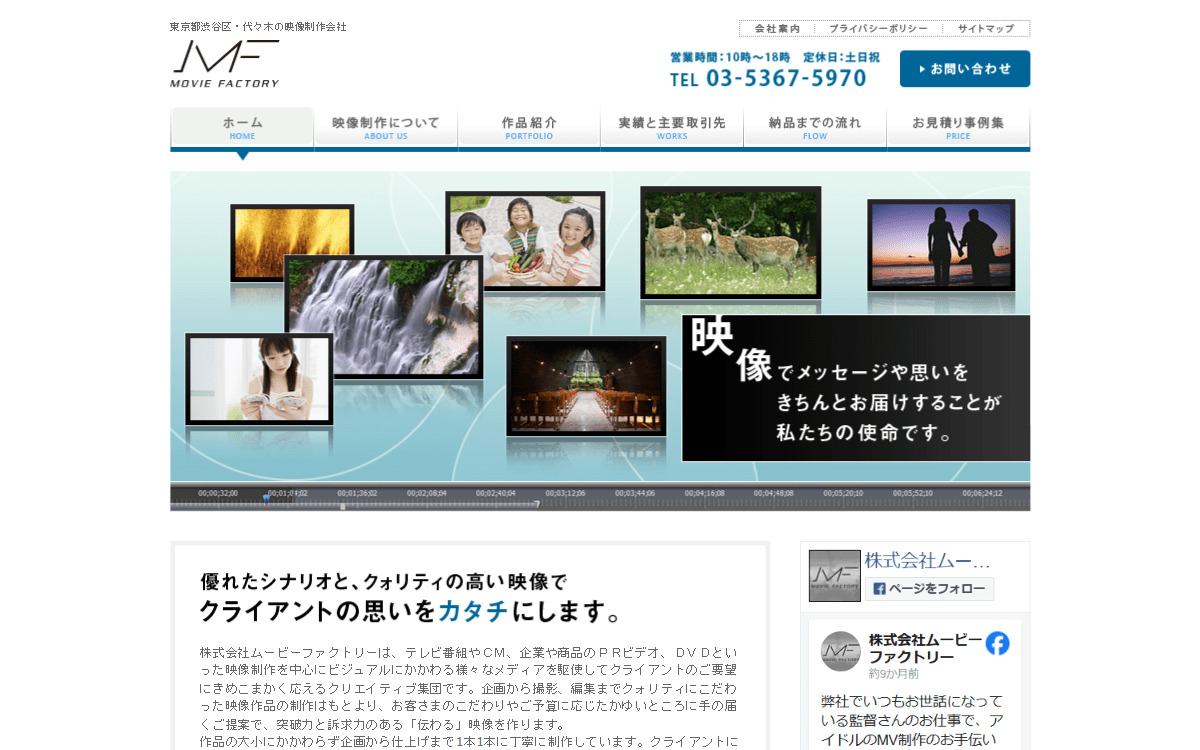Viewport: 1200px width, 750px height.
Task: Click the woman reading thumbnail
Action: [259, 379]
